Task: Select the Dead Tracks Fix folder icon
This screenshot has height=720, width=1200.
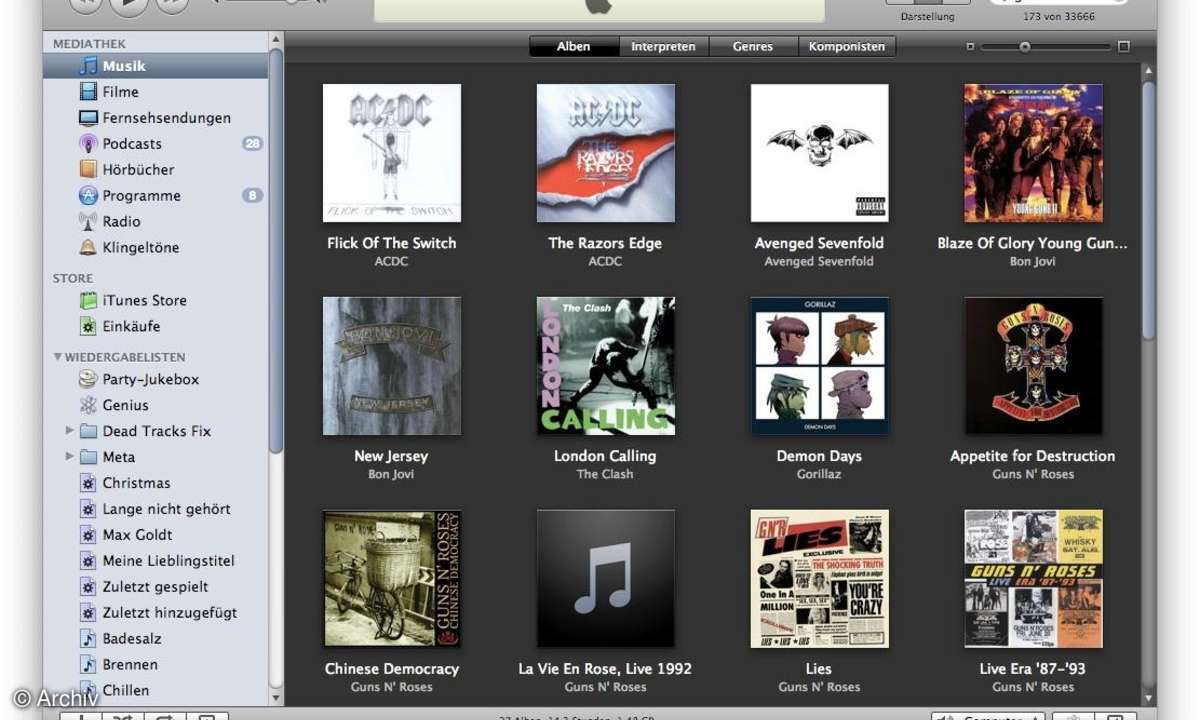Action: [x=88, y=431]
